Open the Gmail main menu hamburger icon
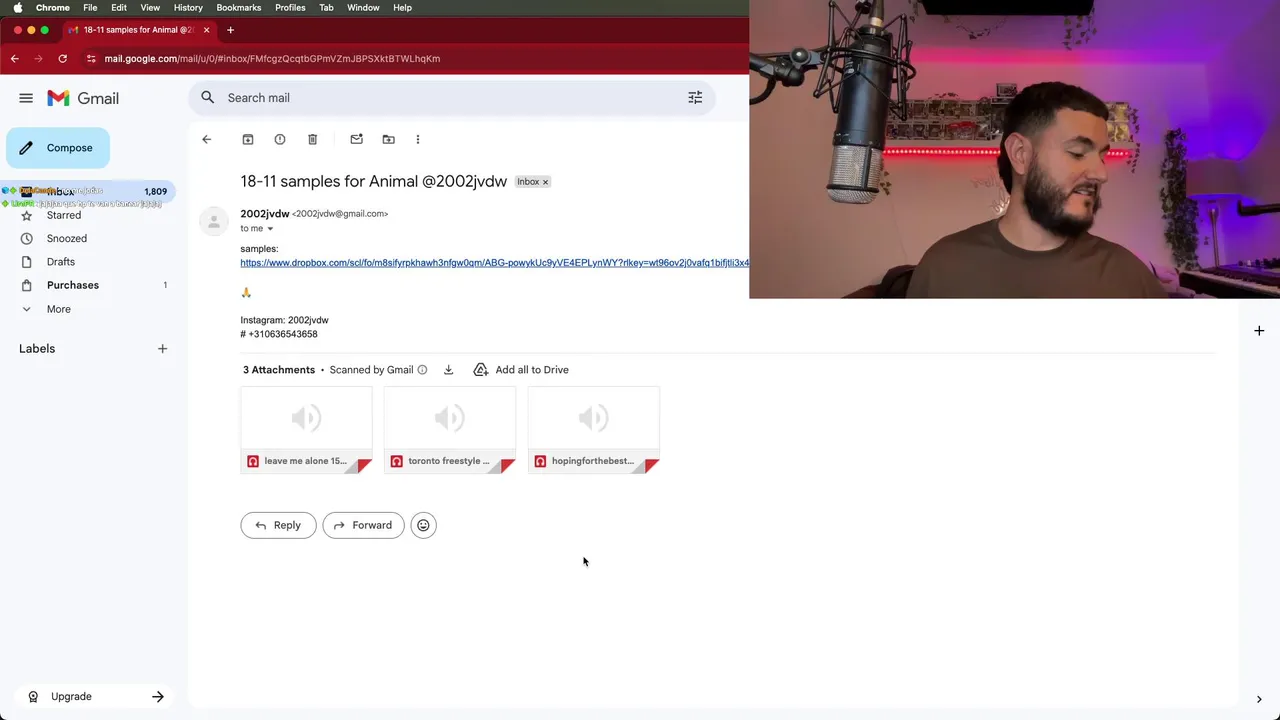Image resolution: width=1280 pixels, height=720 pixels. 26,98
